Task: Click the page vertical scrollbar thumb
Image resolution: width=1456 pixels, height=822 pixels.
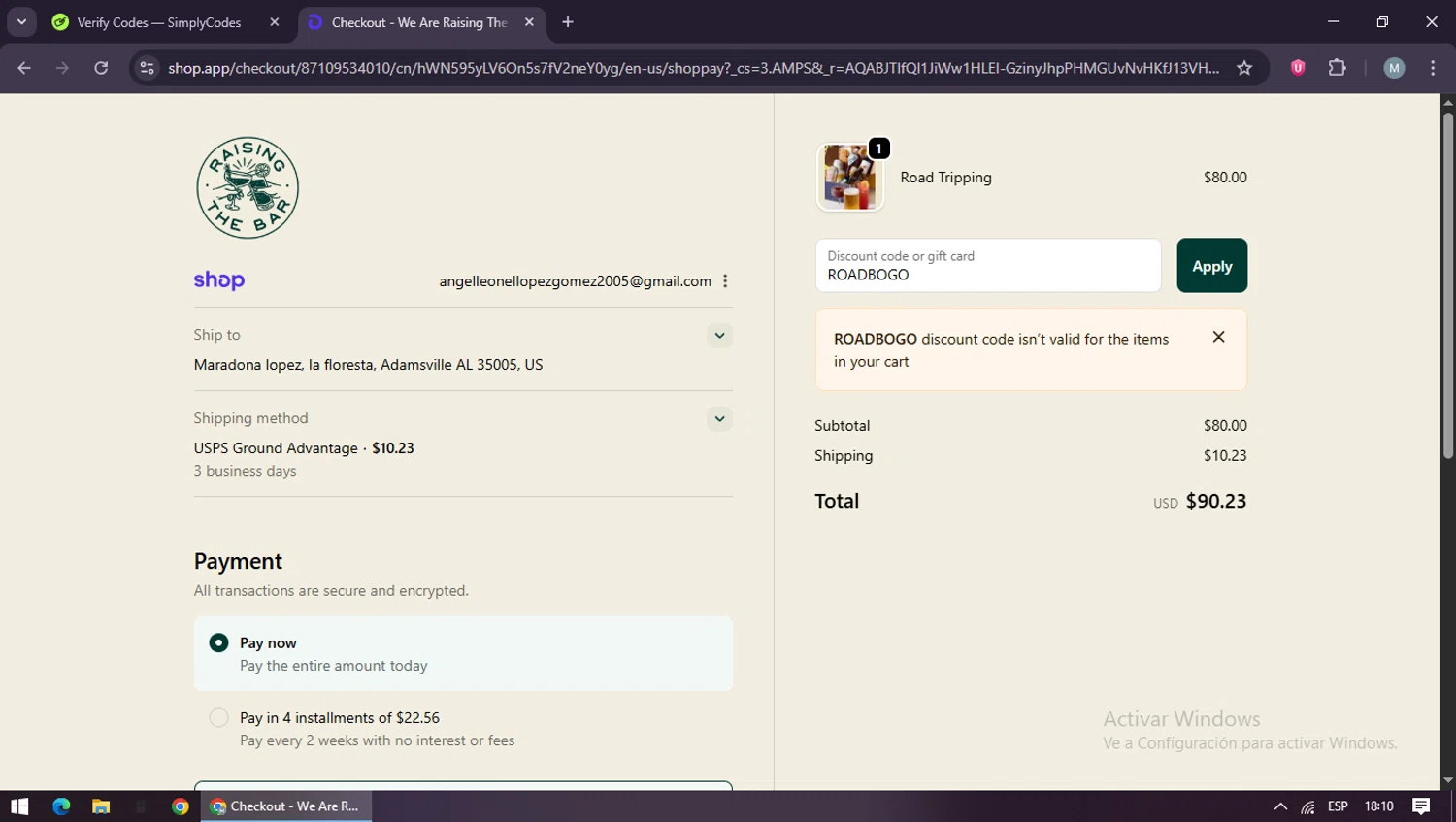Action: [x=1448, y=285]
